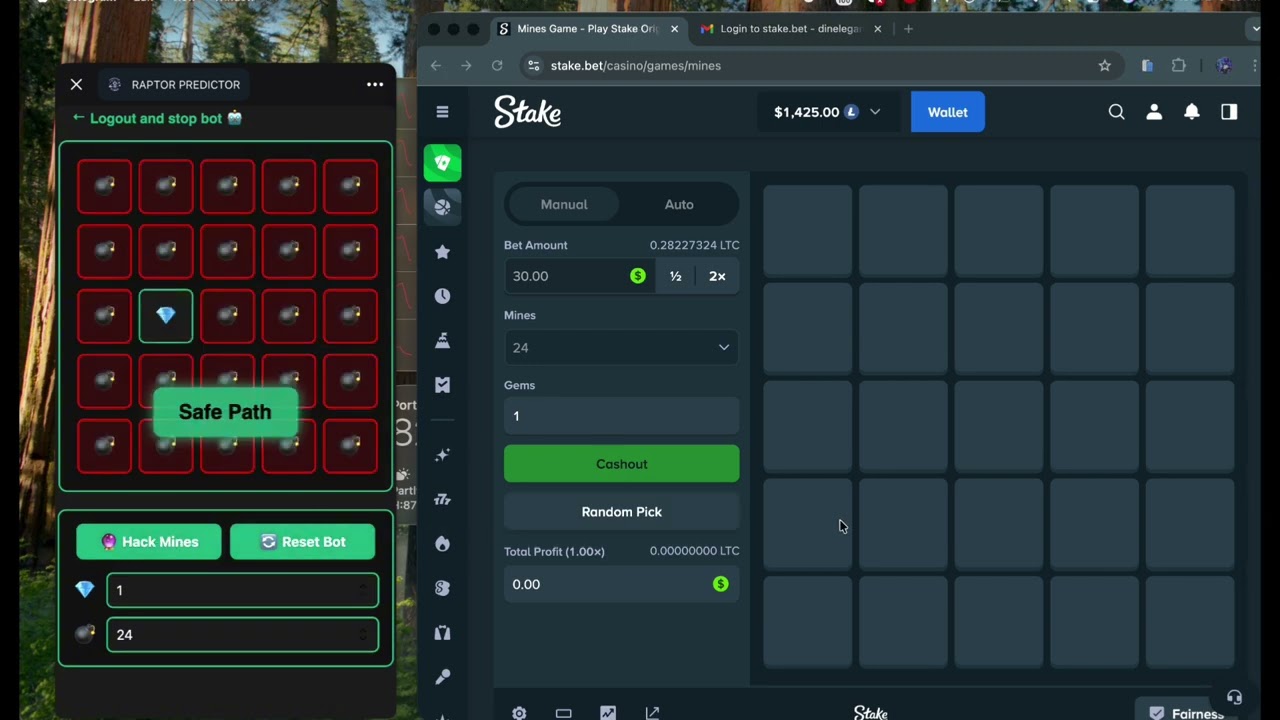Click the green Cashout button
The height and width of the screenshot is (720, 1280).
tap(621, 464)
